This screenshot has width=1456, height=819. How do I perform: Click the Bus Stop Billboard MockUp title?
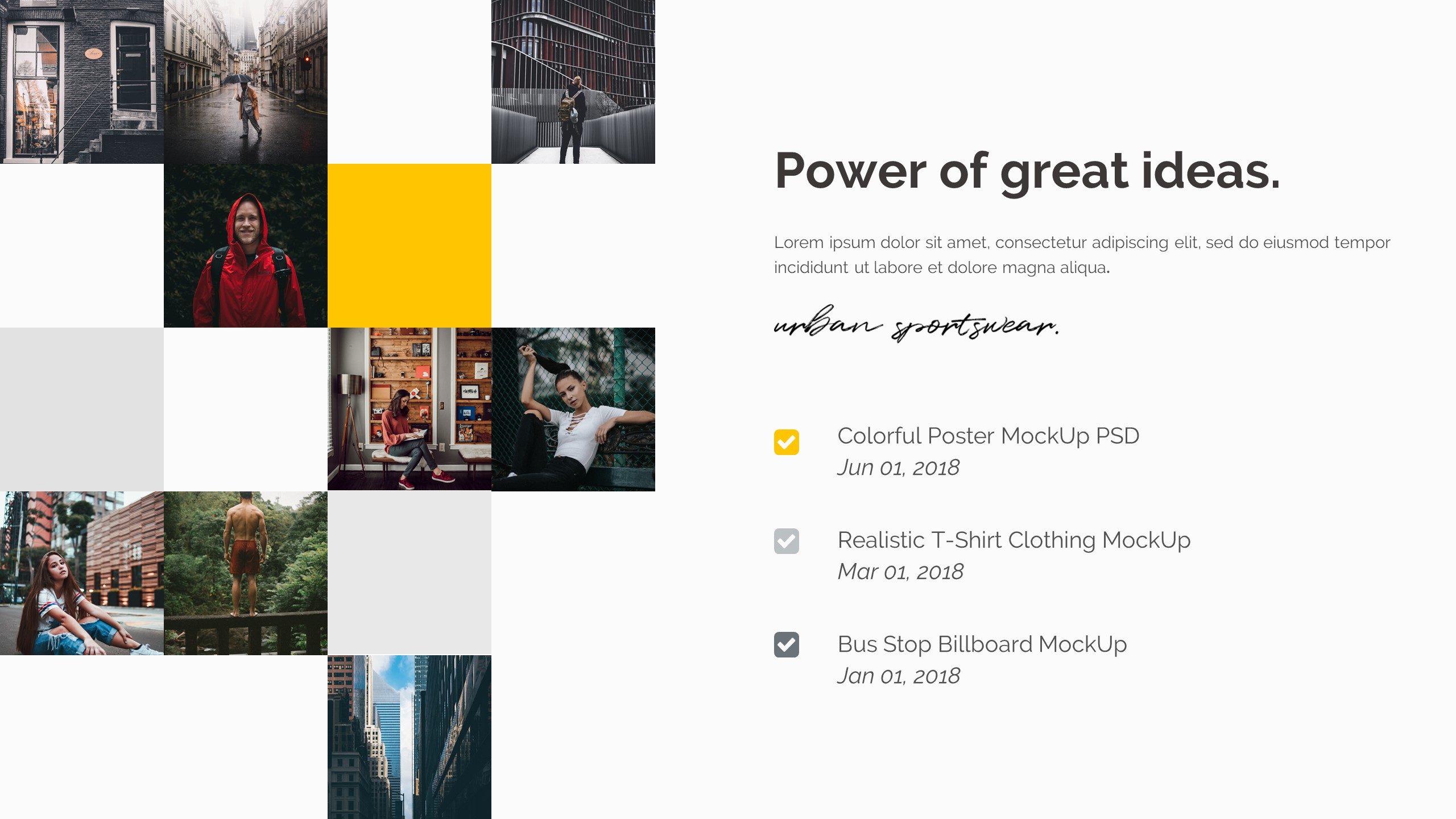tap(982, 644)
